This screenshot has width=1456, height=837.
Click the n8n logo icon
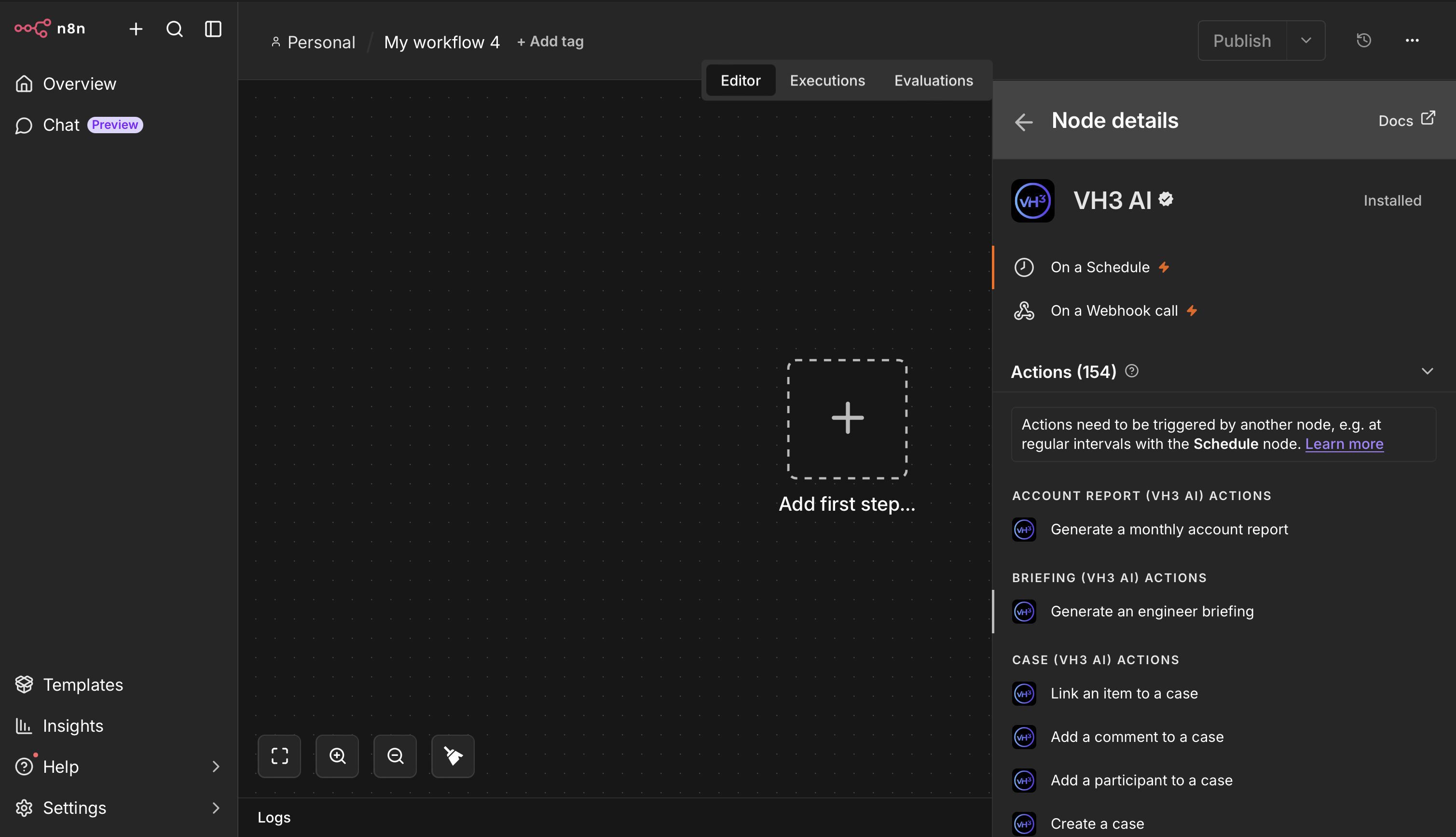(x=33, y=28)
